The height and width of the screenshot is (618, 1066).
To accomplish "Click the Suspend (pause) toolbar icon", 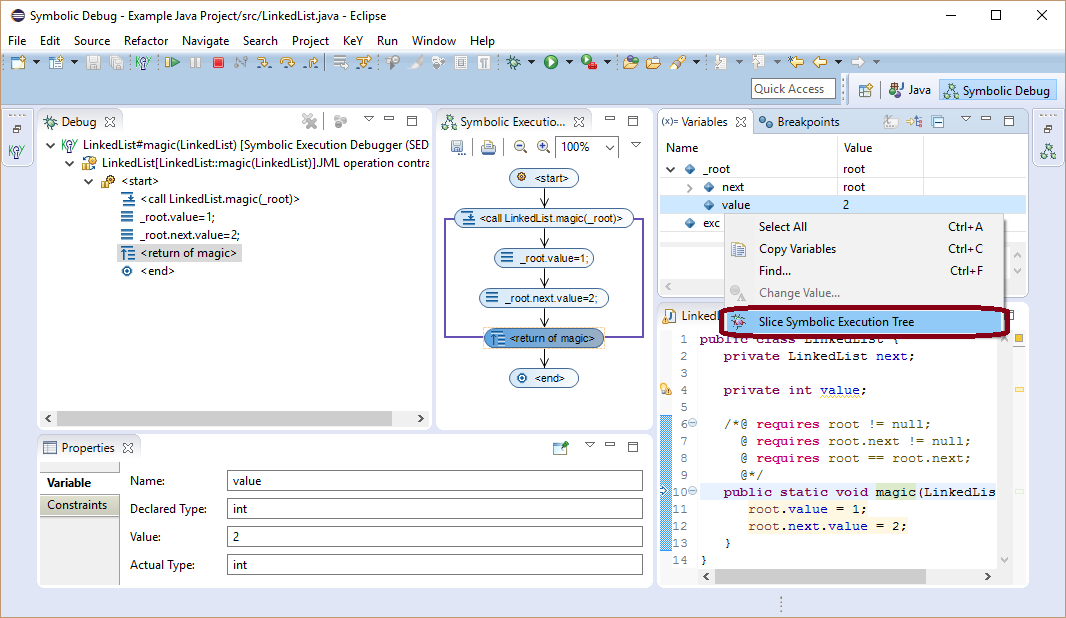I will (196, 63).
